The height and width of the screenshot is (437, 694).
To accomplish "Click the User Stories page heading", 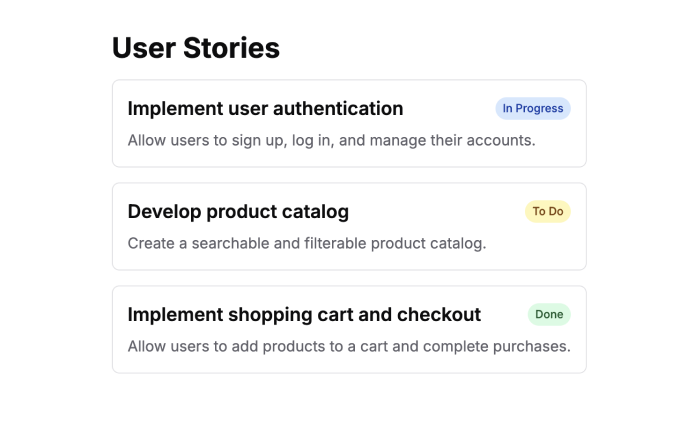I will tap(196, 48).
